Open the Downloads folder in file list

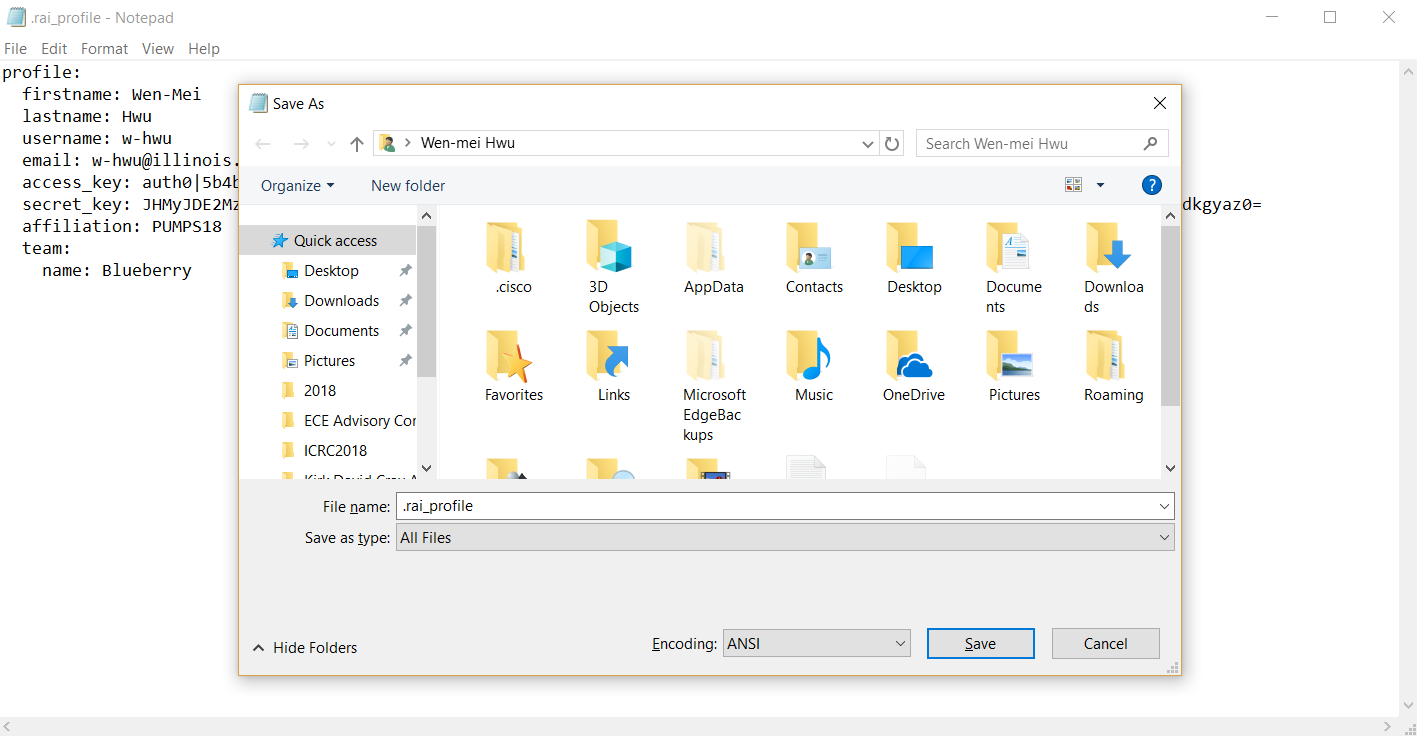pyautogui.click(x=1114, y=267)
